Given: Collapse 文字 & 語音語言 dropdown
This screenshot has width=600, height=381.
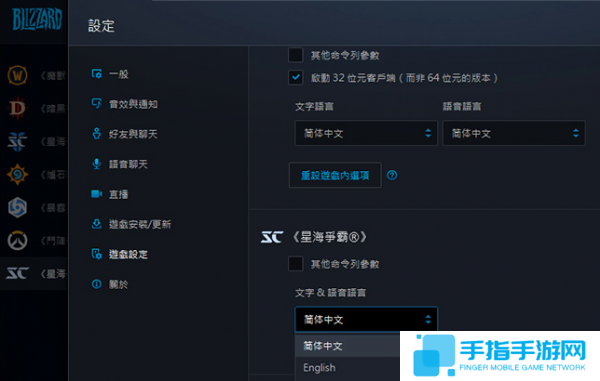Looking at the screenshot, I should pyautogui.click(x=366, y=319).
